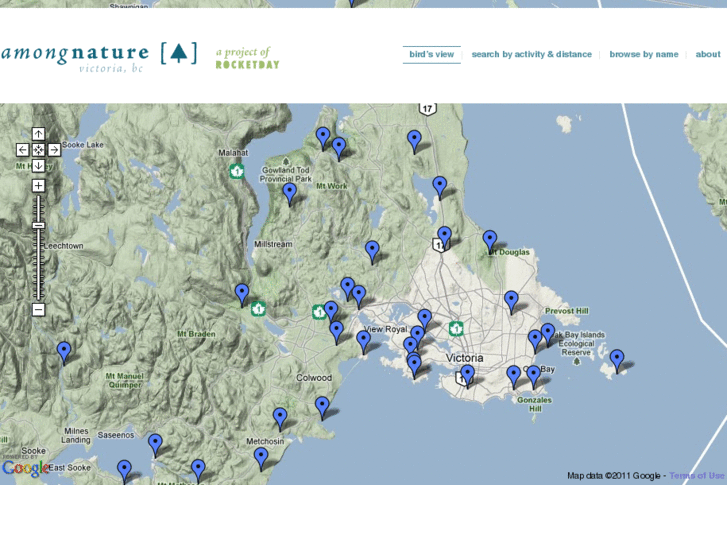
Task: Open the bird's view tab
Action: [432, 54]
